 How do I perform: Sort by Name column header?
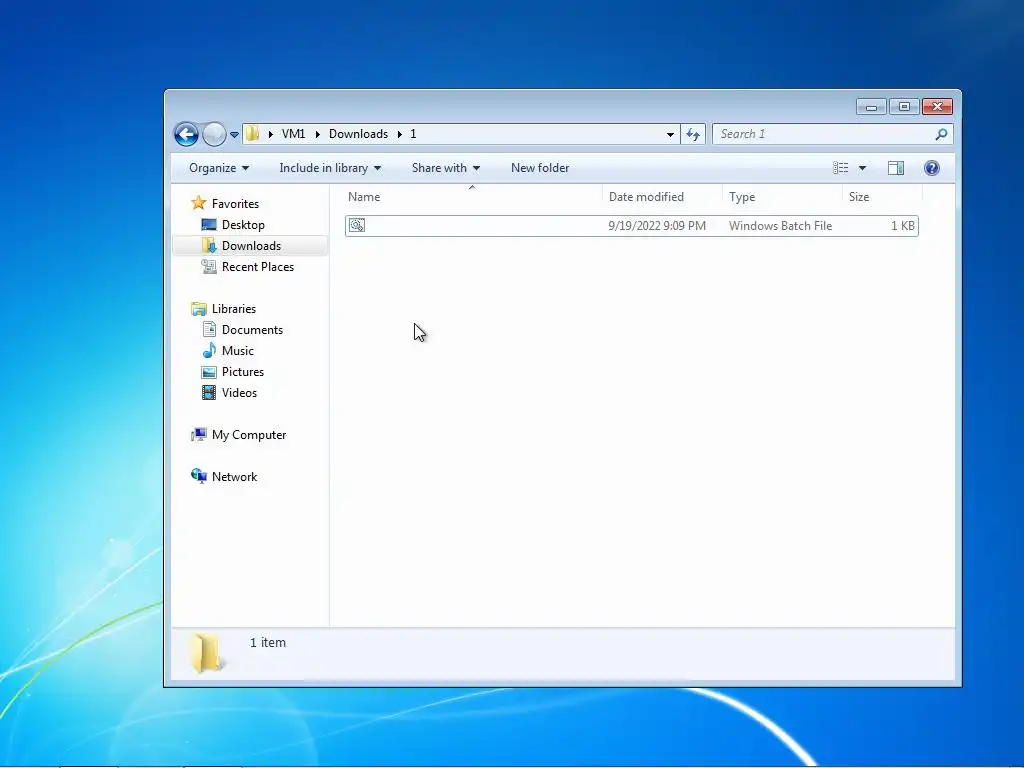pyautogui.click(x=472, y=197)
